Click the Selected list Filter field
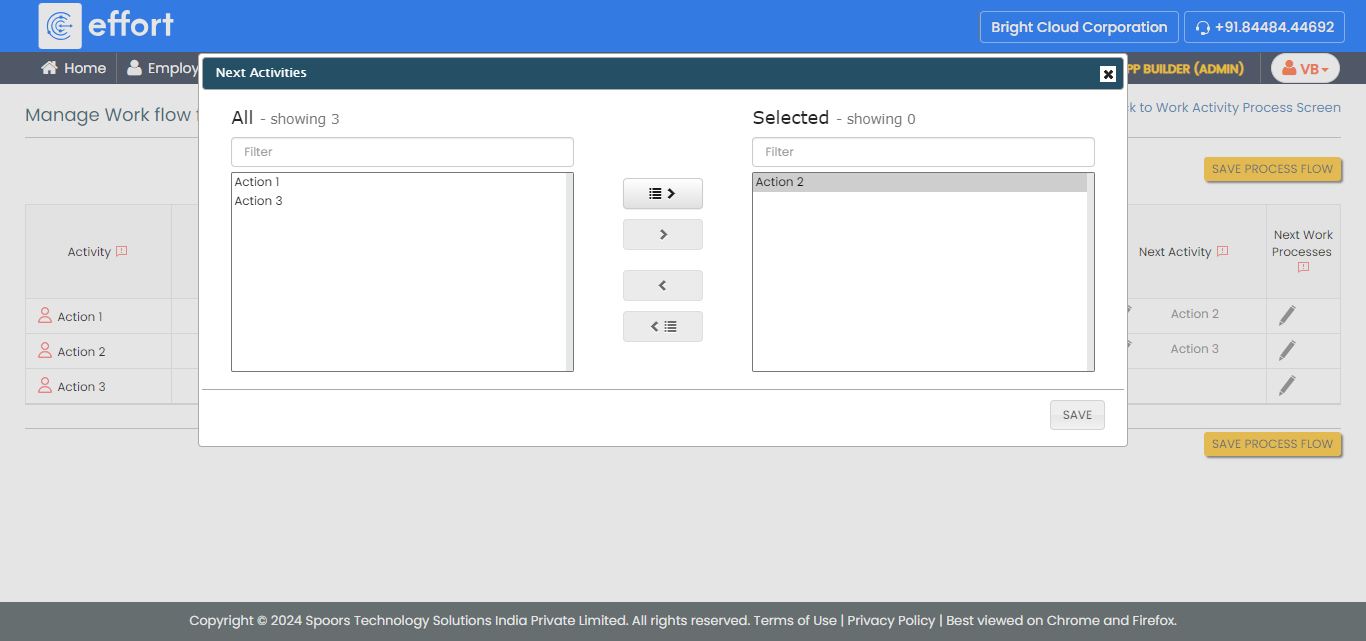The width and height of the screenshot is (1366, 641). (923, 152)
